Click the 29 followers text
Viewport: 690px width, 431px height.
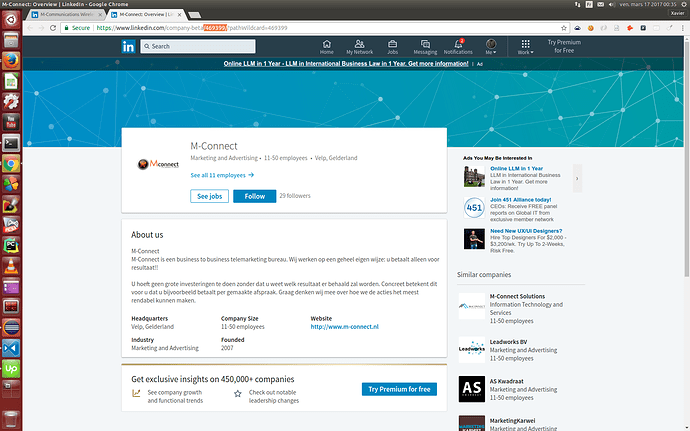point(295,196)
